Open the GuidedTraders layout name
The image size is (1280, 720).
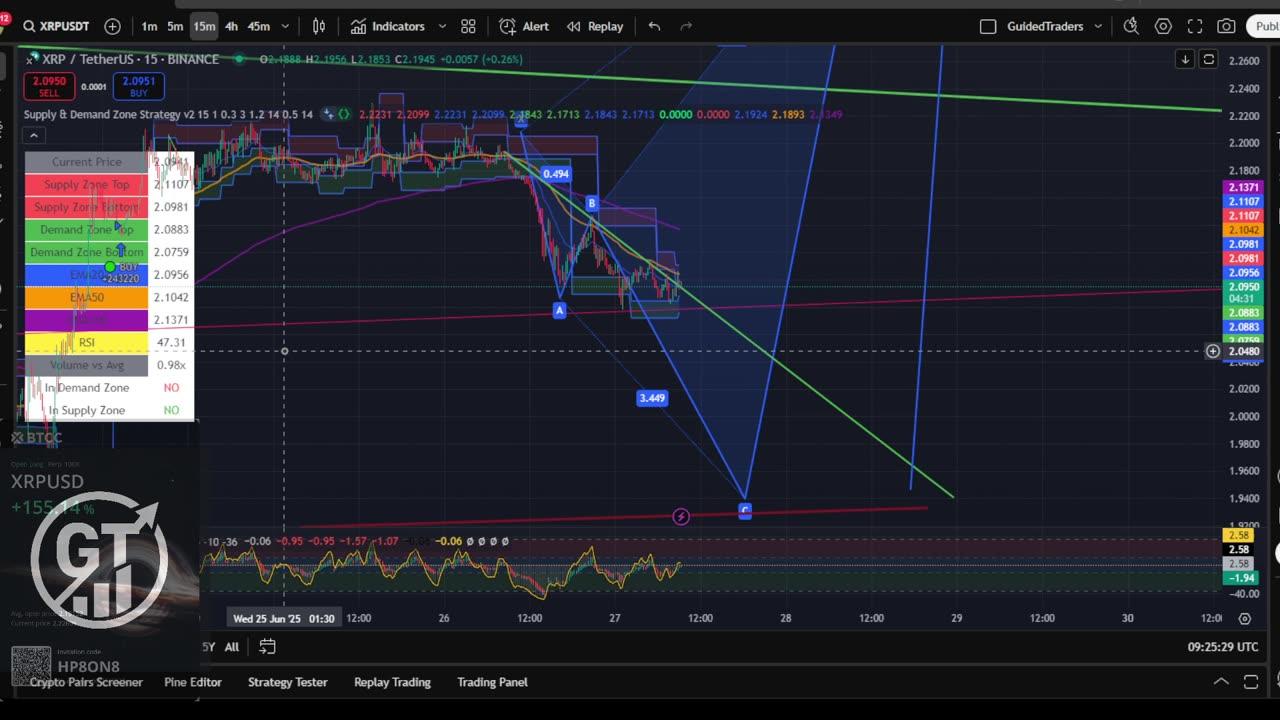pyautogui.click(x=1045, y=26)
